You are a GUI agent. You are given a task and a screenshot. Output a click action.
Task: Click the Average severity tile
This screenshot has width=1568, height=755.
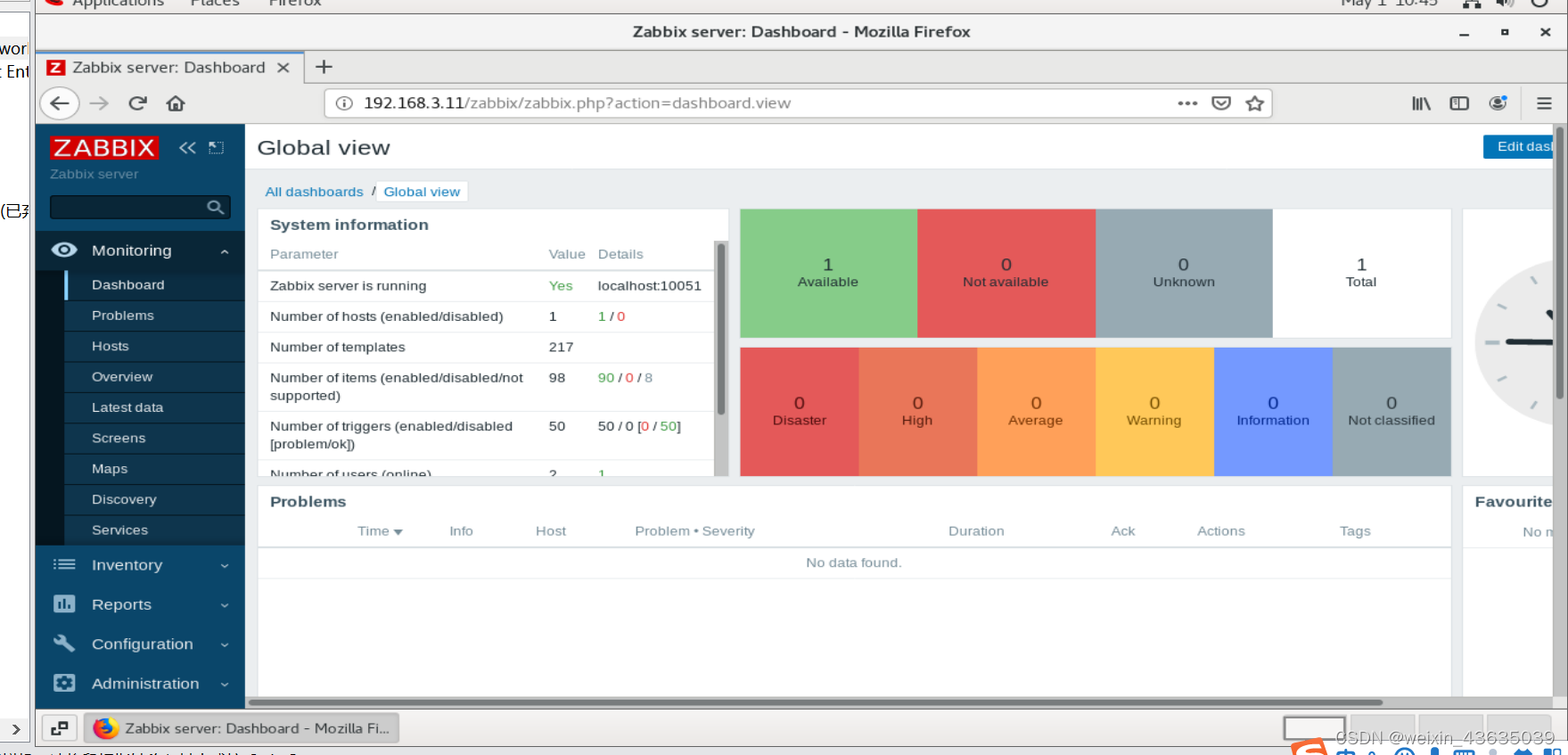point(1036,412)
